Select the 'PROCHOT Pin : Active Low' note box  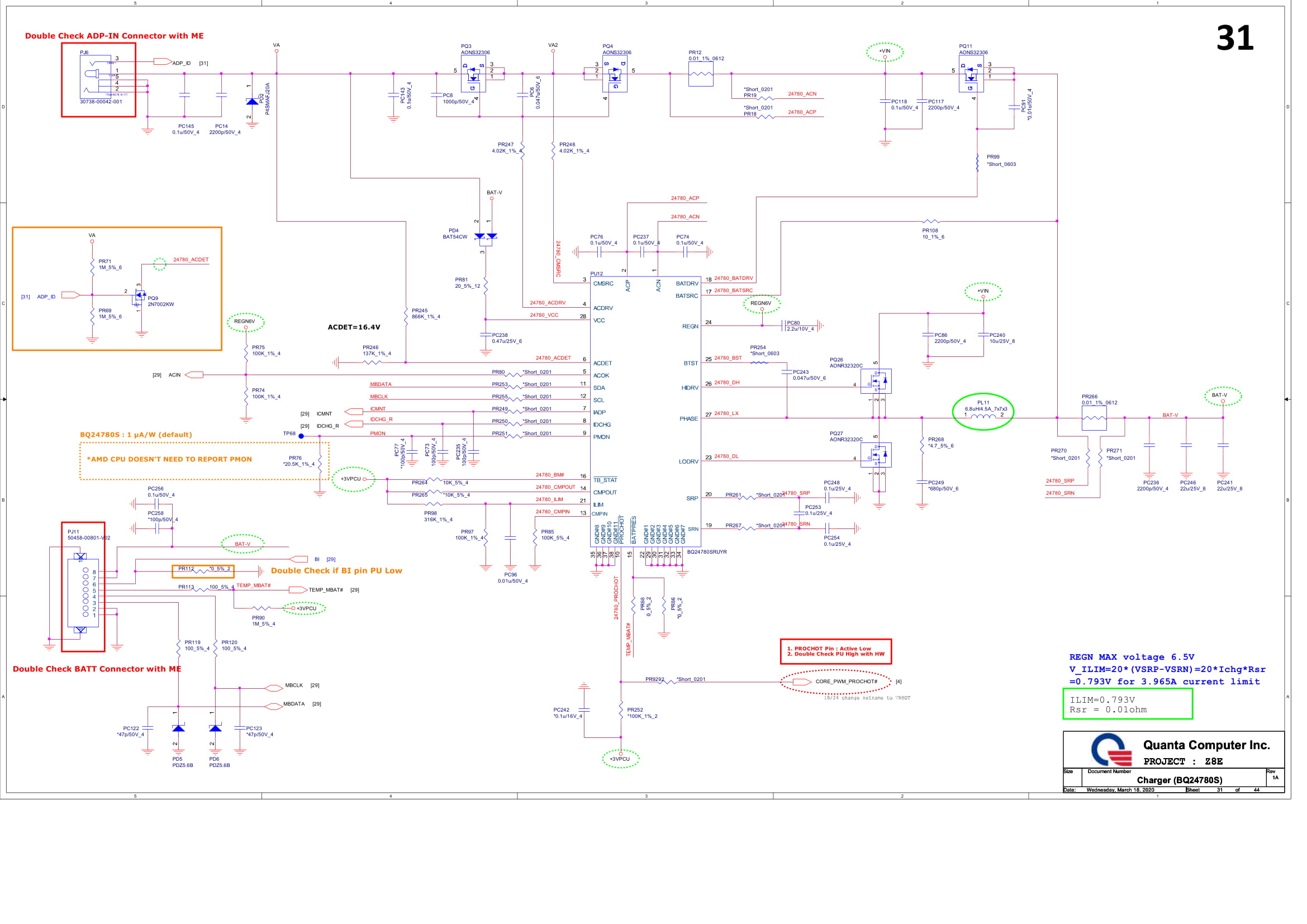(835, 651)
